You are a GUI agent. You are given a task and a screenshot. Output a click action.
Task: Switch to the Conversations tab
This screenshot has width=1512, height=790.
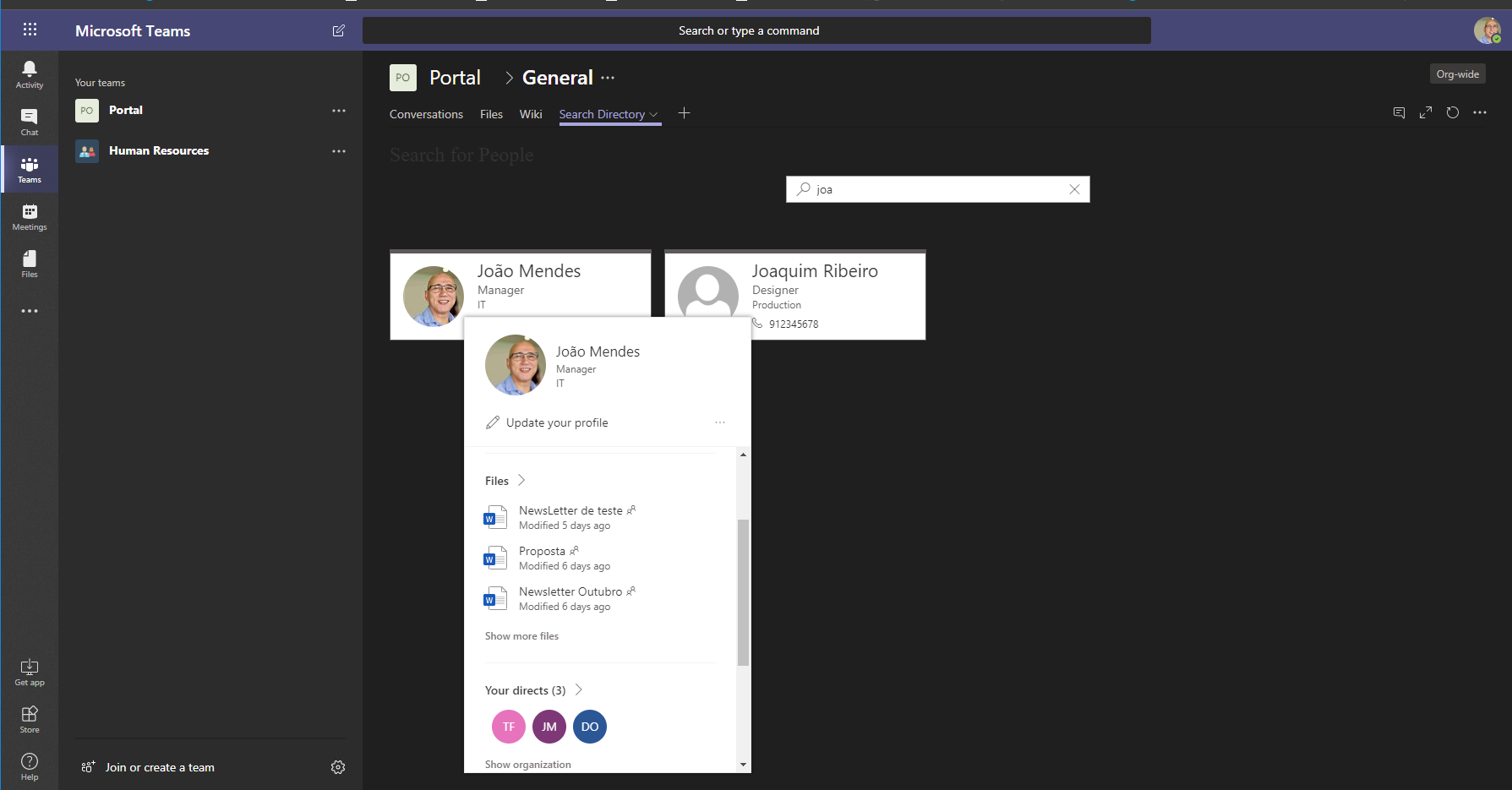click(426, 114)
